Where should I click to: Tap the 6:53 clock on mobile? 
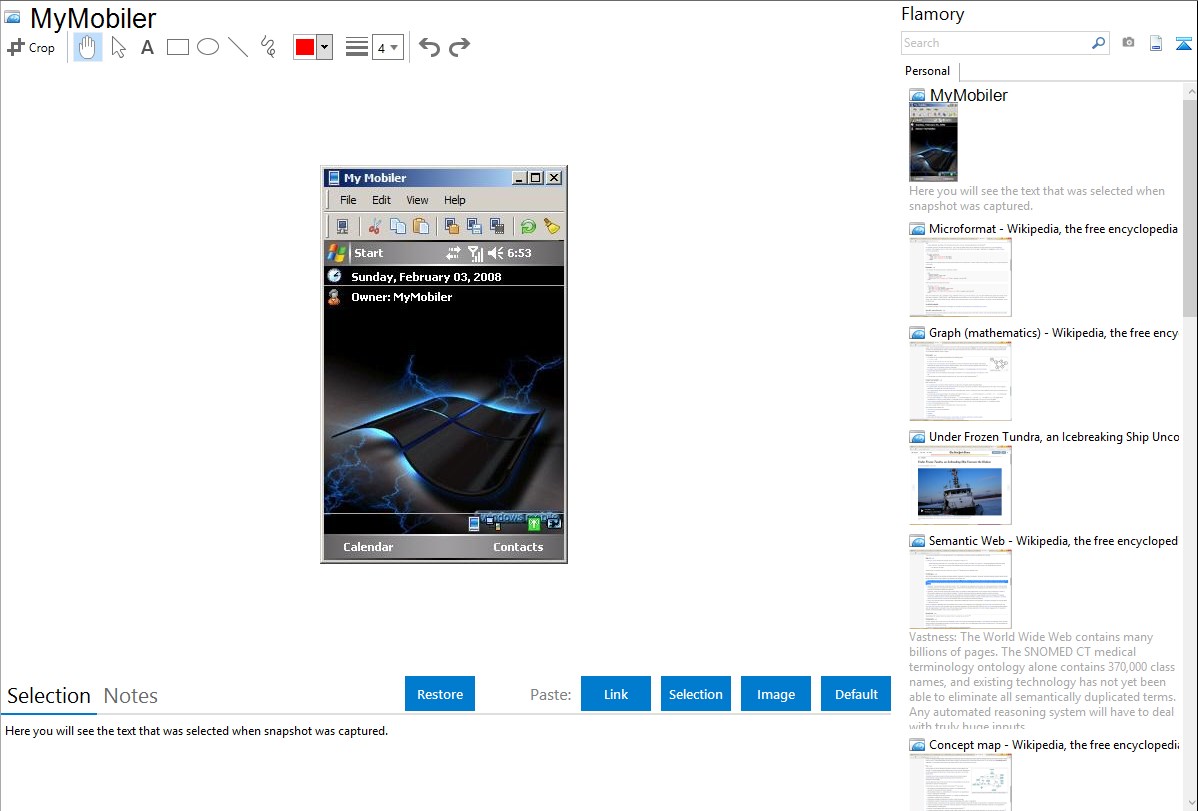tap(520, 253)
